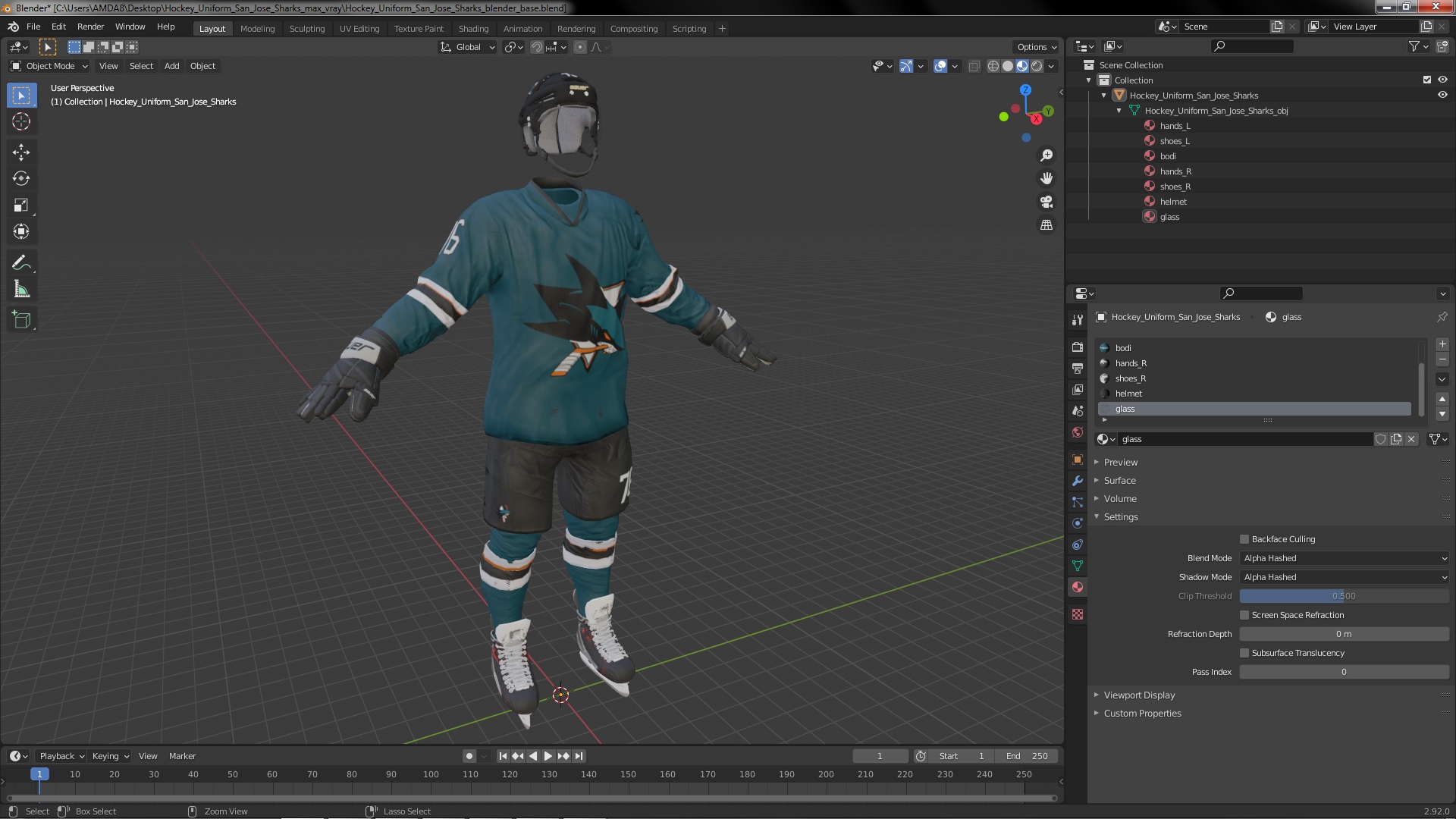Image resolution: width=1456 pixels, height=819 pixels.
Task: Toggle camera view icon
Action: coord(1046,202)
